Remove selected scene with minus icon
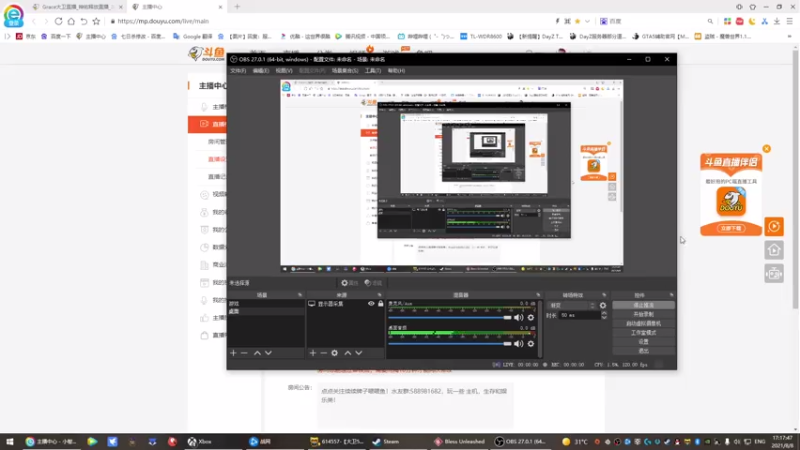Viewport: 800px width, 450px height. click(244, 353)
